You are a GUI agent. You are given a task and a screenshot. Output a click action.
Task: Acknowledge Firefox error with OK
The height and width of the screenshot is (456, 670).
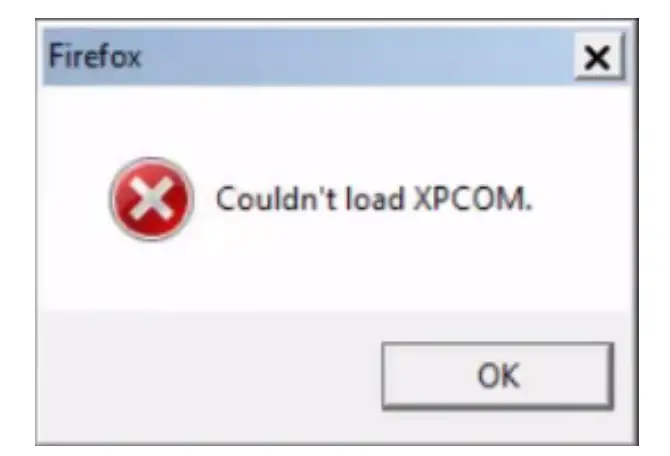[498, 376]
